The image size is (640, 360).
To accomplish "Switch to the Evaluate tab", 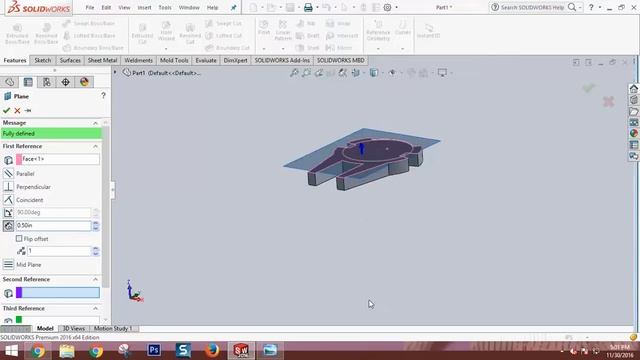I will 206,60.
